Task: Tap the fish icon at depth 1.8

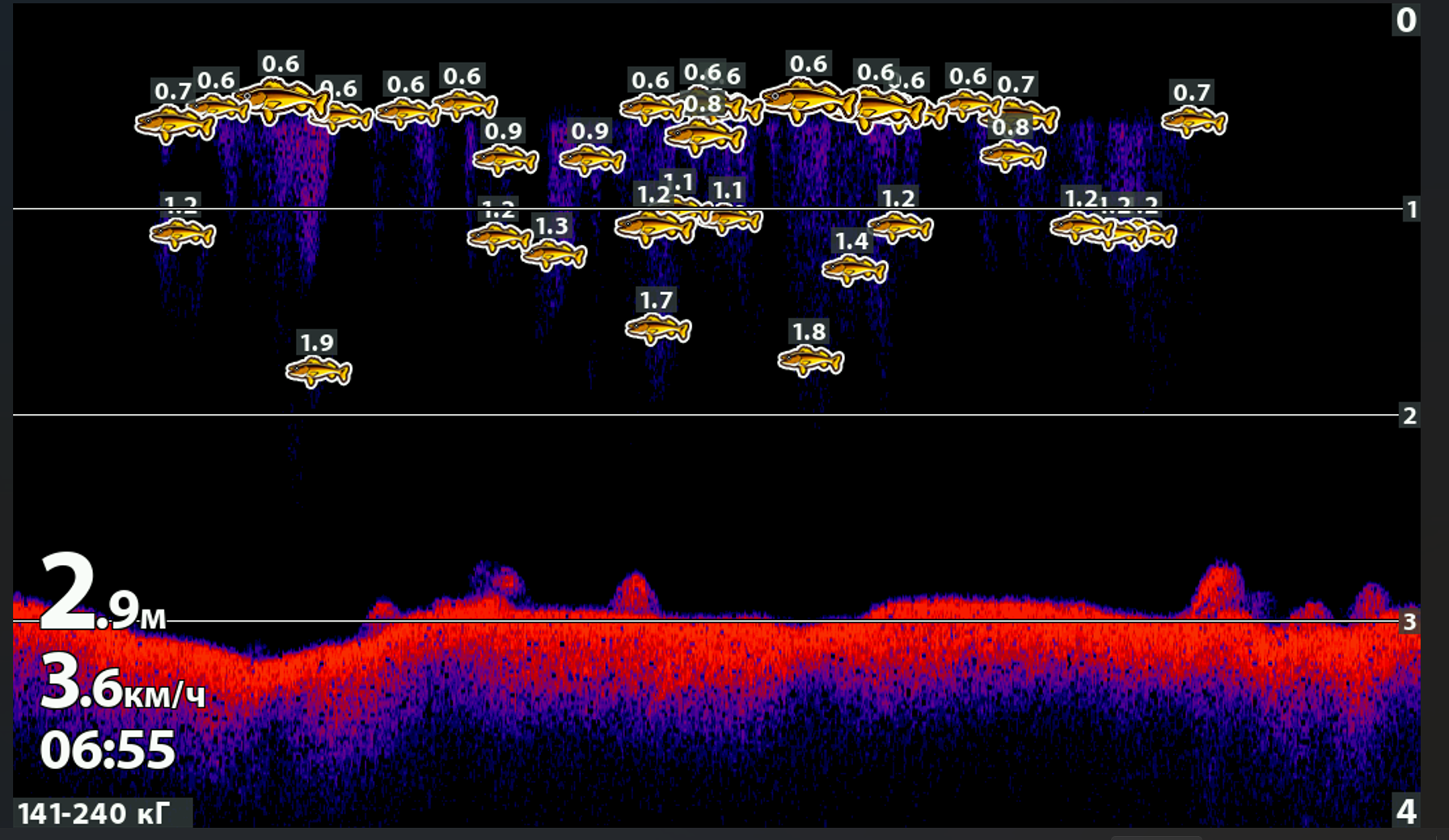Action: (811, 361)
